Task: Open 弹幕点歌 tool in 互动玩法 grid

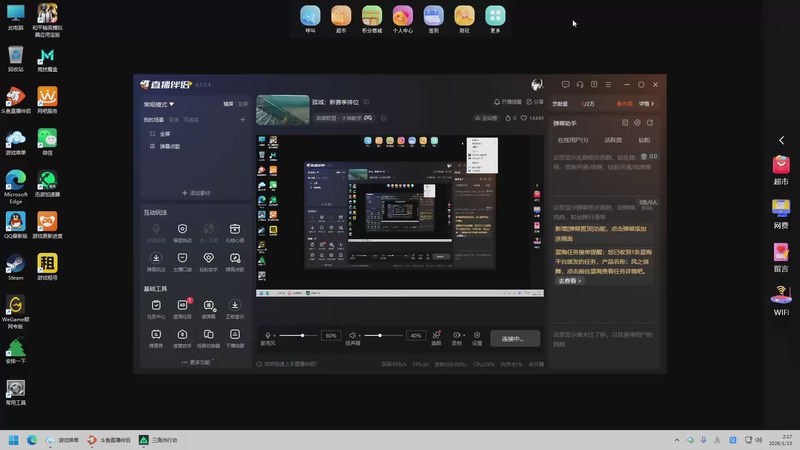Action: coord(235,261)
